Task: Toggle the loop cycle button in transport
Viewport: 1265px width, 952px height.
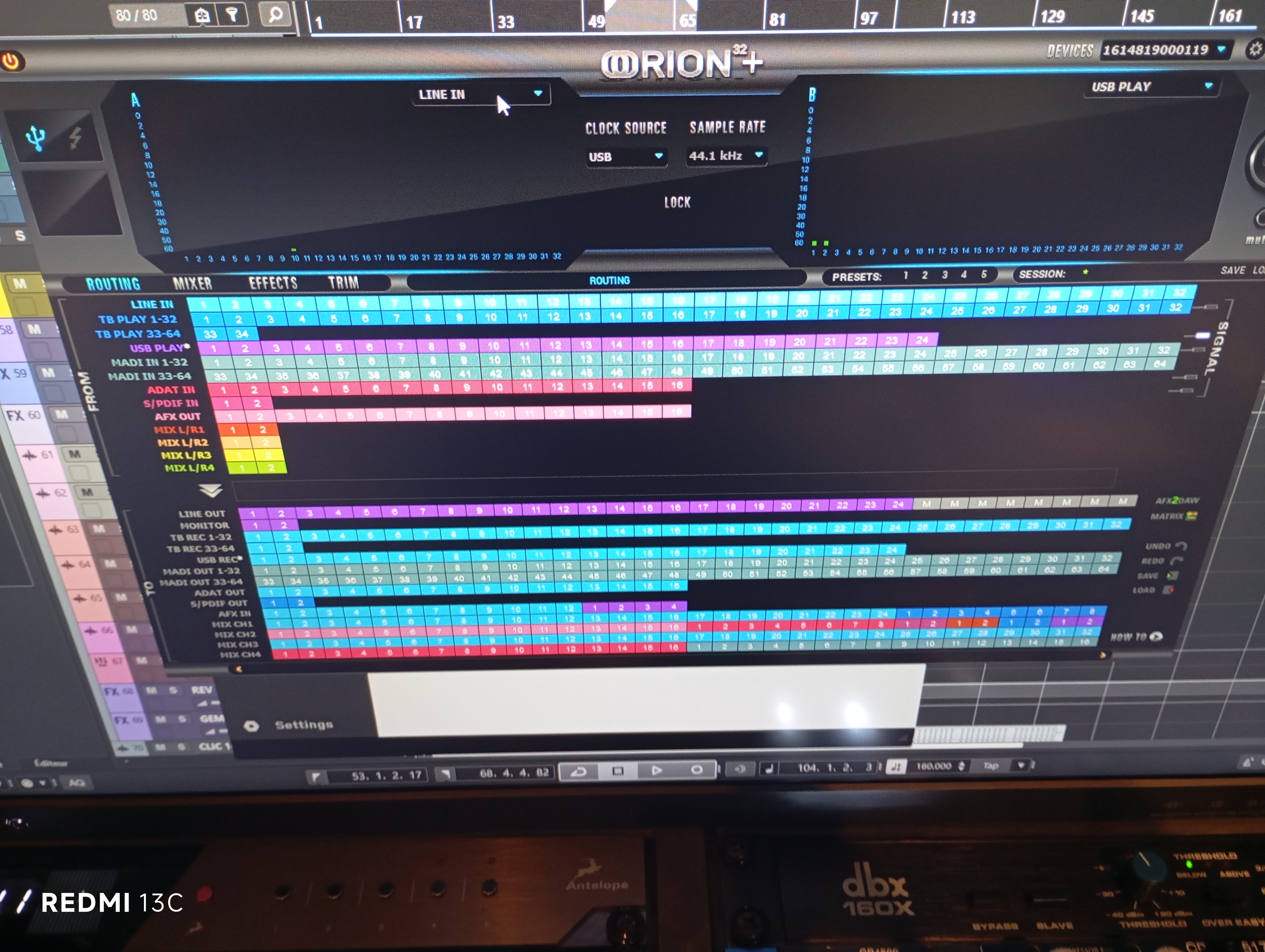Action: tap(579, 771)
